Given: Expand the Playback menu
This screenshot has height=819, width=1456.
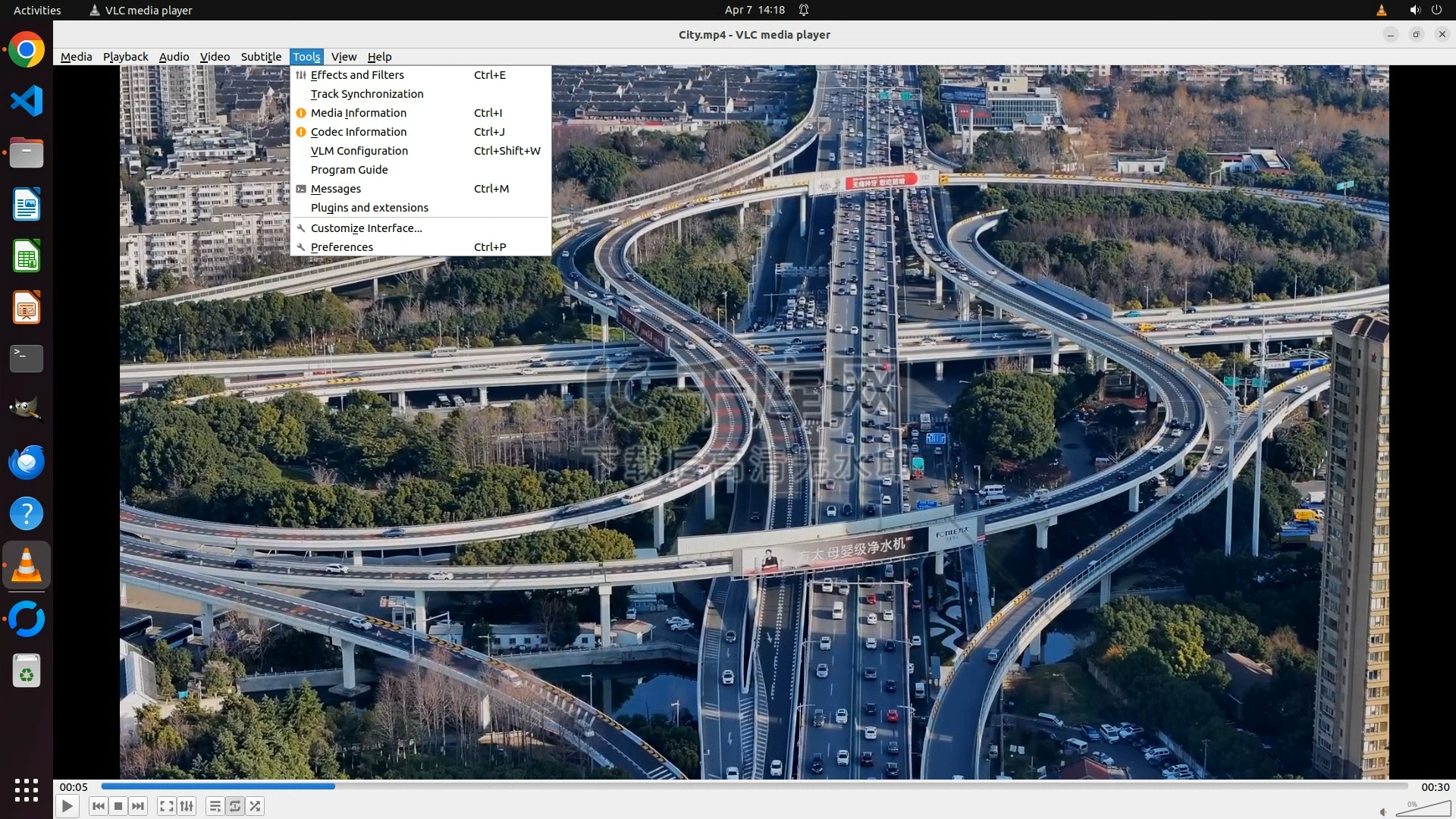Looking at the screenshot, I should point(125,57).
